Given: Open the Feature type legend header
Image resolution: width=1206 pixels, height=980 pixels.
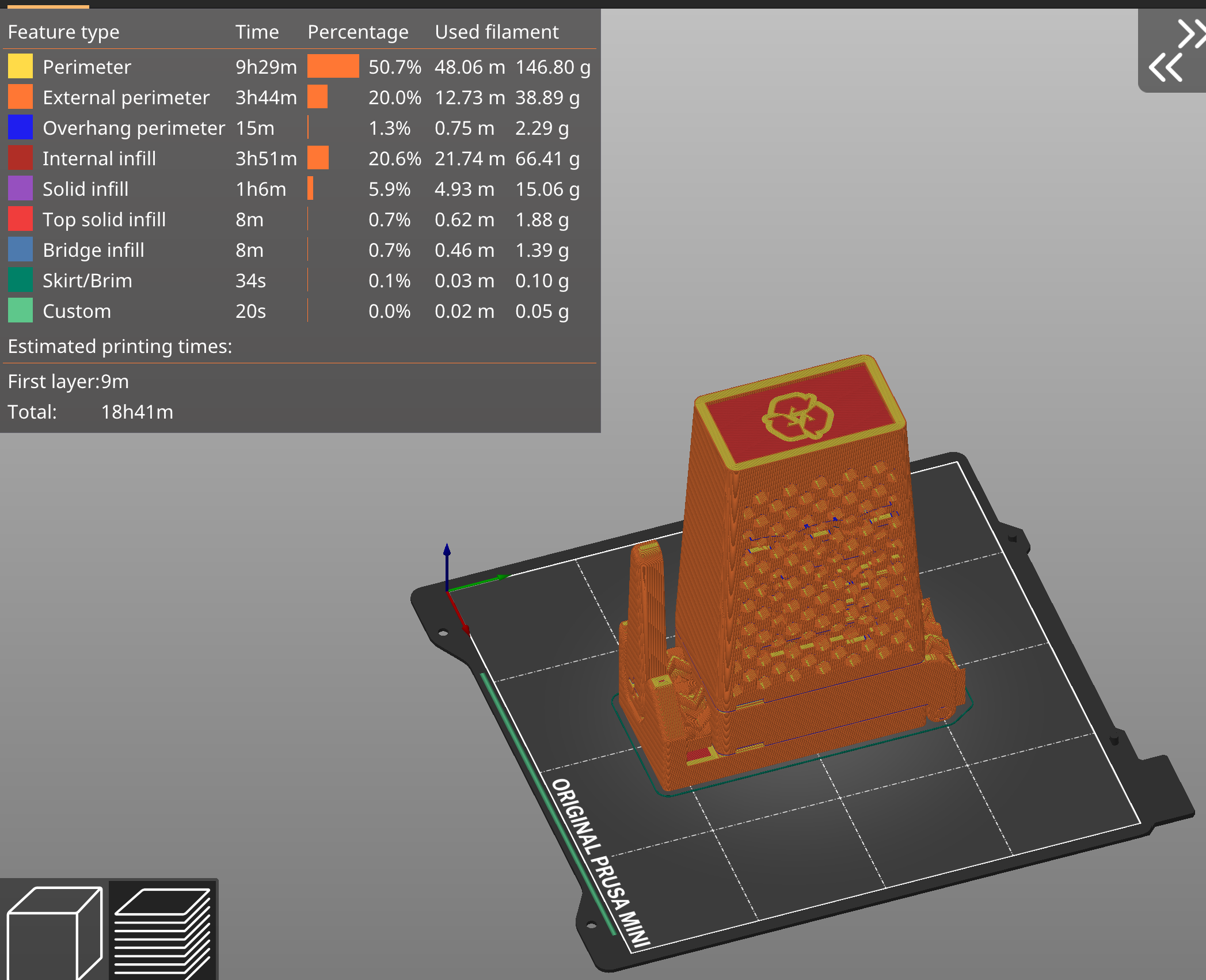Looking at the screenshot, I should tap(64, 32).
